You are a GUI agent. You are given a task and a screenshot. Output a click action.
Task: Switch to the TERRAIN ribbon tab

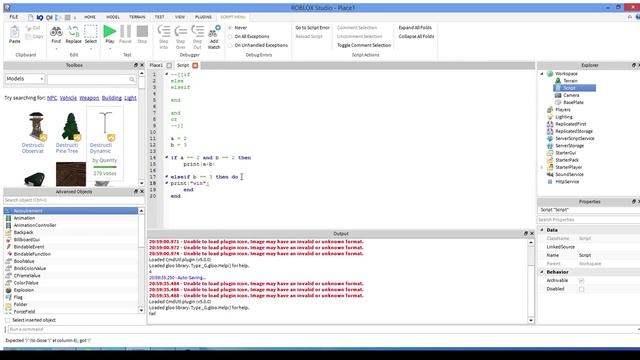137,17
